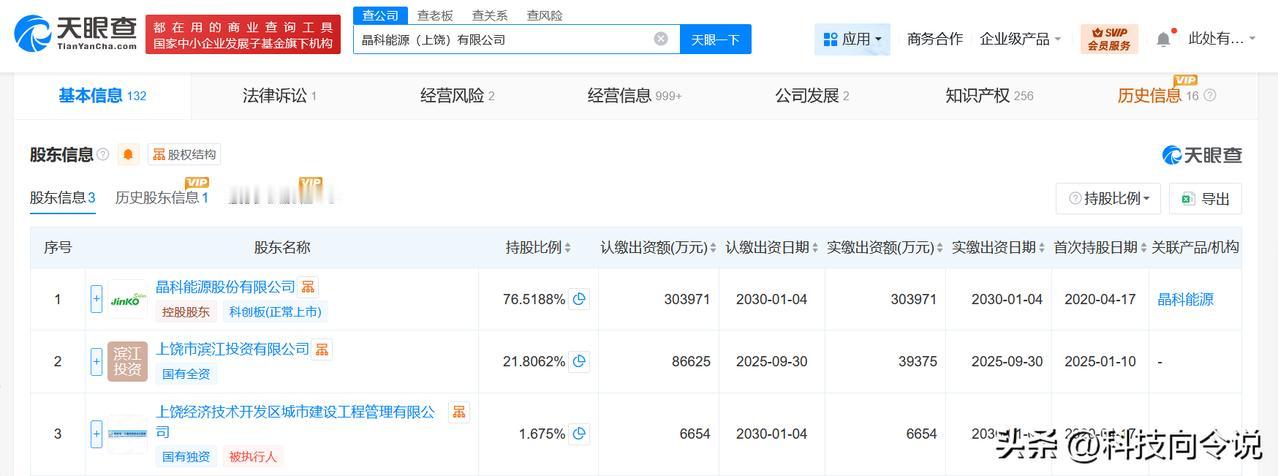Sort by 持股比例 column header
Image resolution: width=1278 pixels, height=476 pixels.
click(x=539, y=248)
